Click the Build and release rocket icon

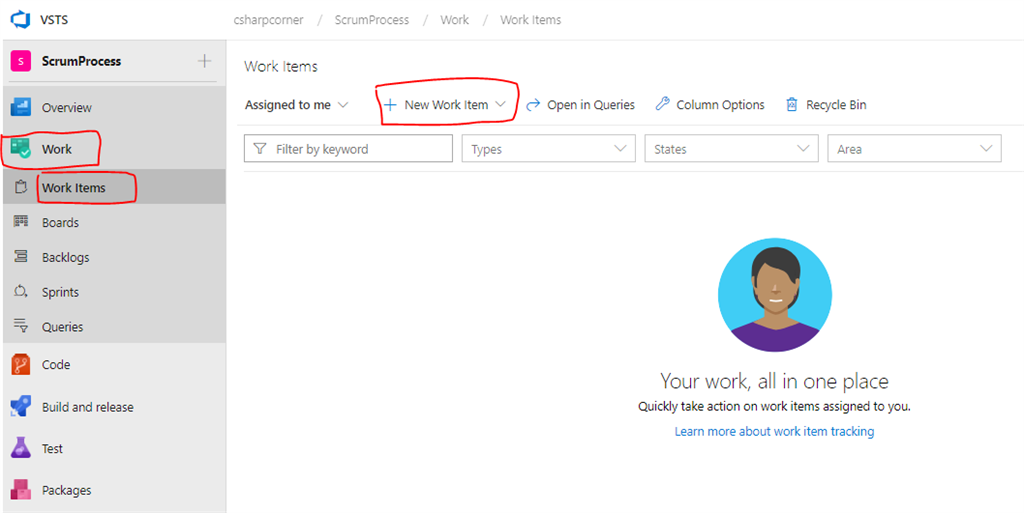pos(21,407)
